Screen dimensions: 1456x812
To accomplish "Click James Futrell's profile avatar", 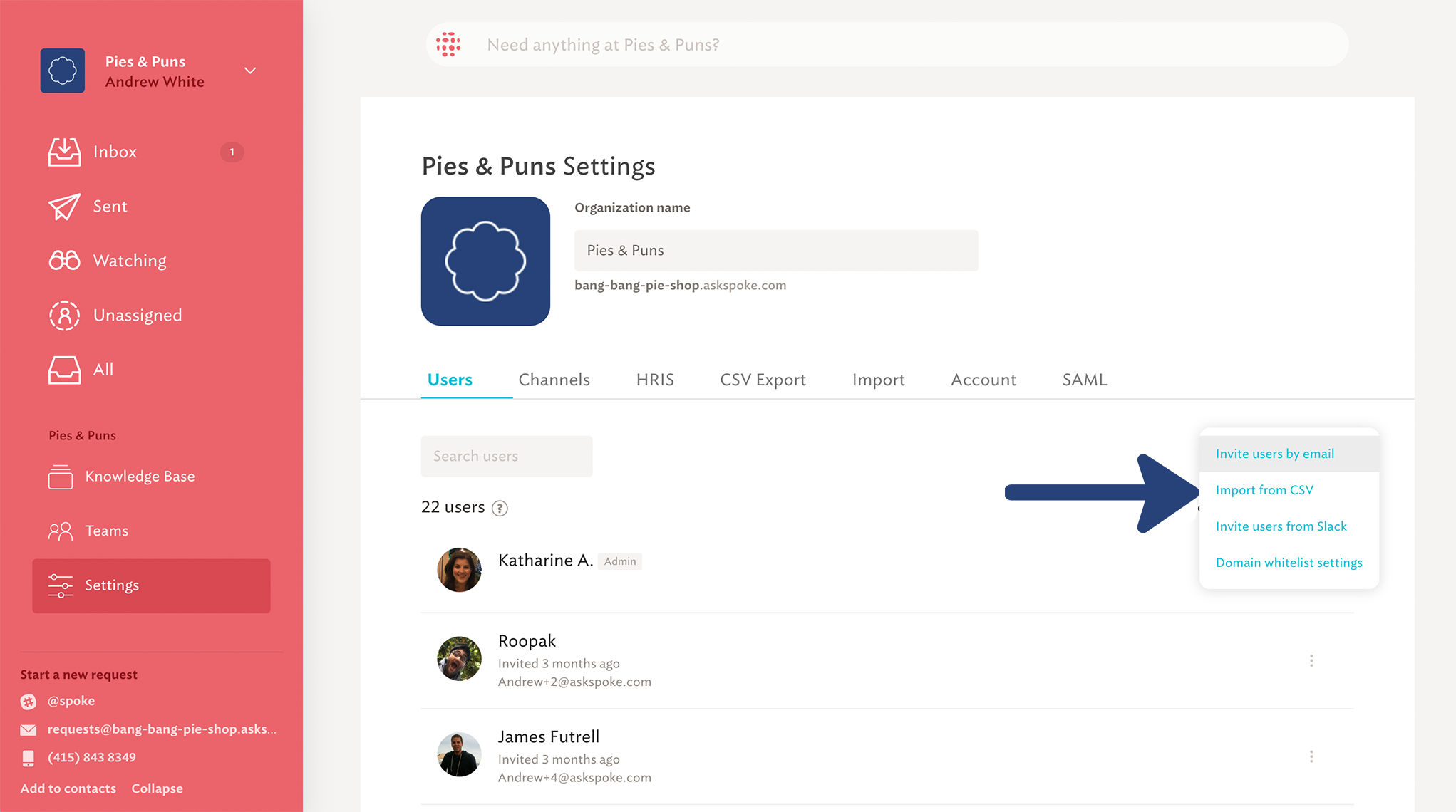I will pyautogui.click(x=459, y=754).
